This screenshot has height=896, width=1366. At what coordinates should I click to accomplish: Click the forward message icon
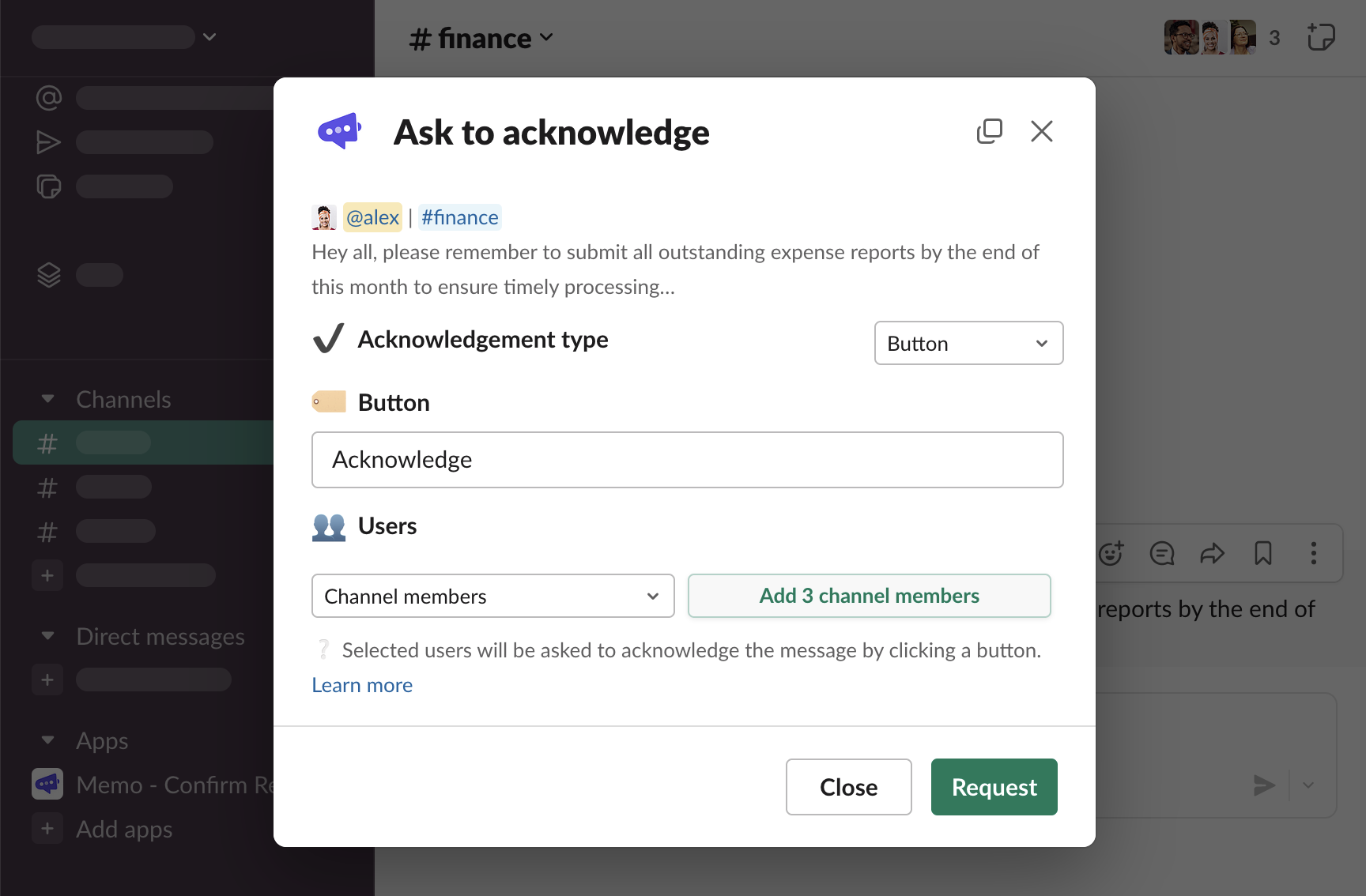pos(1212,553)
